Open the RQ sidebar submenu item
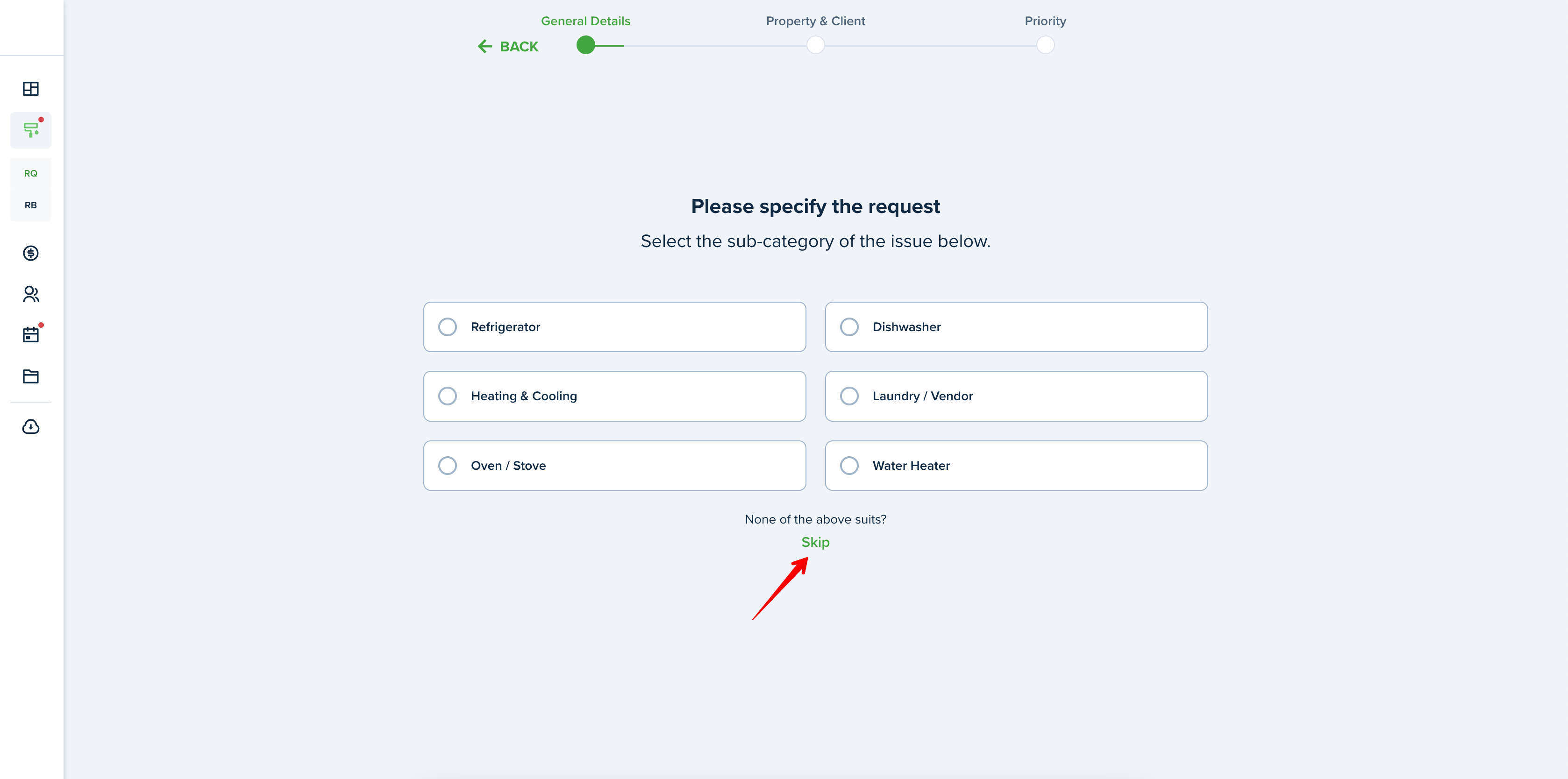This screenshot has width=1568, height=779. (30, 173)
